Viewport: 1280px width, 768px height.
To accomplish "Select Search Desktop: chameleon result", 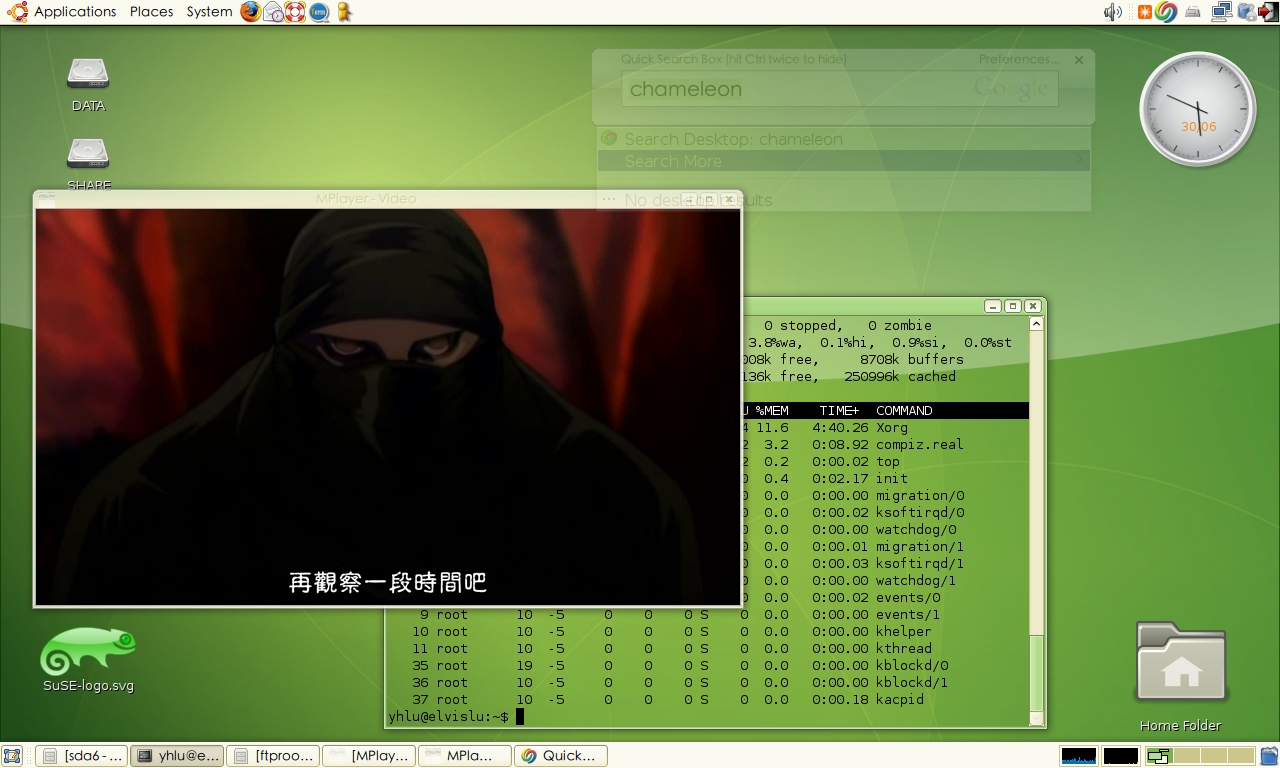I will [x=843, y=139].
